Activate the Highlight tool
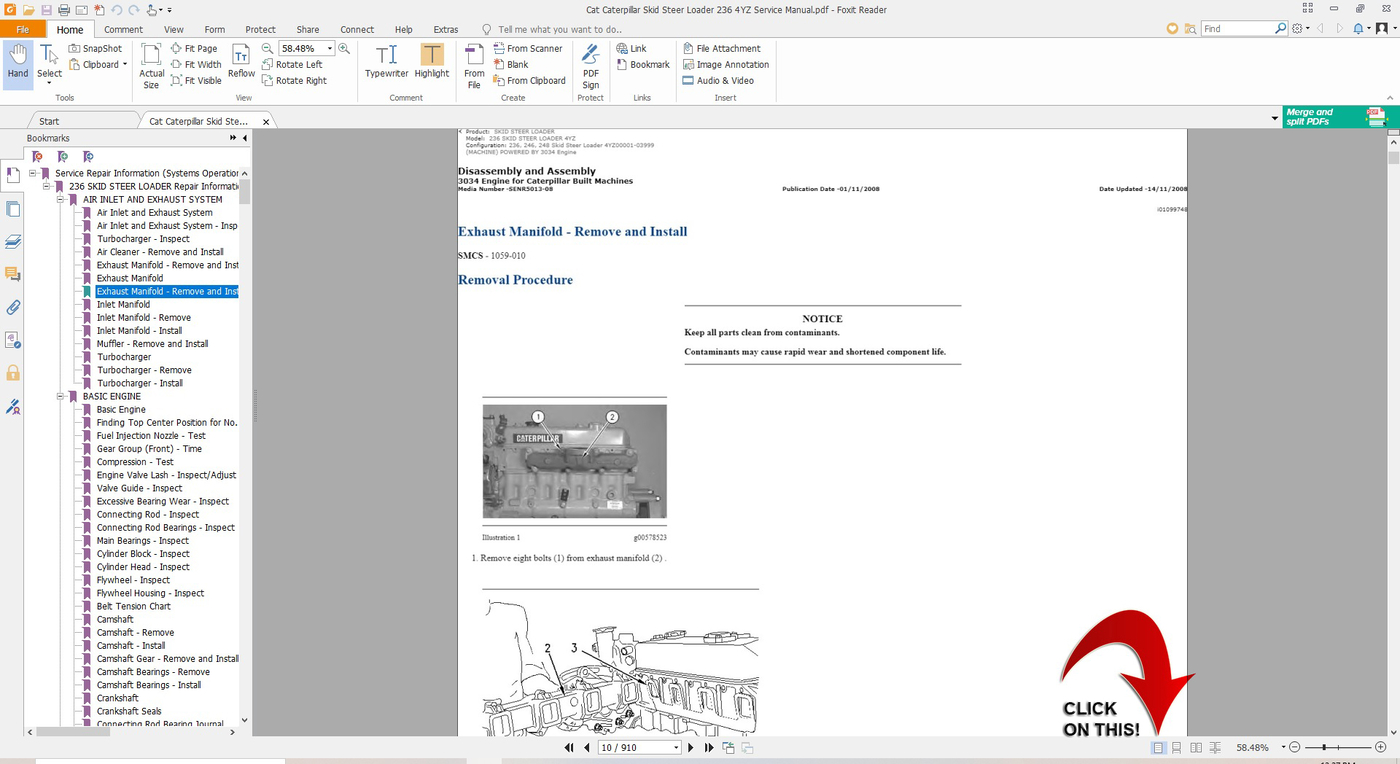Image resolution: width=1400 pixels, height=764 pixels. coord(431,63)
